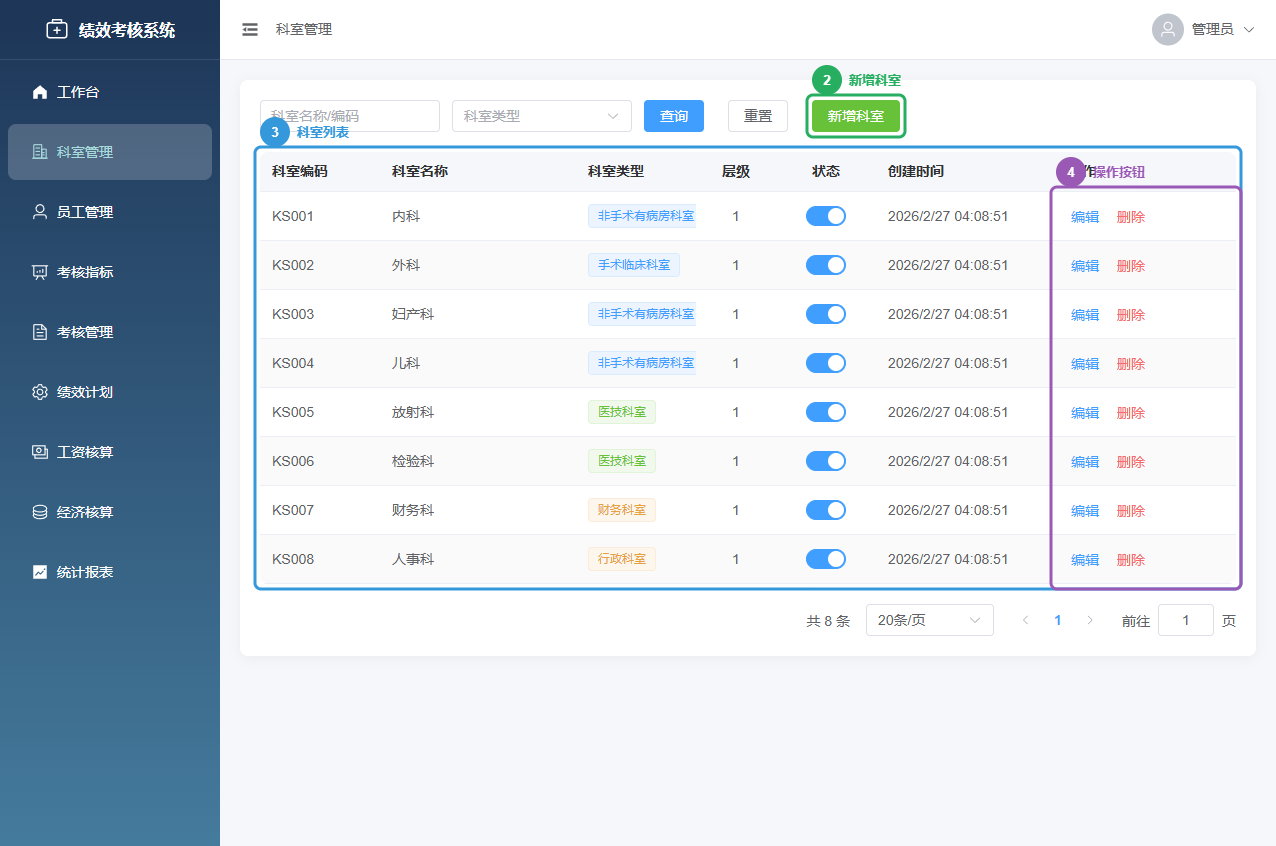Screen dimensions: 1276x846
Task: Expand the 管理员 user menu arrow
Action: [x=1248, y=30]
